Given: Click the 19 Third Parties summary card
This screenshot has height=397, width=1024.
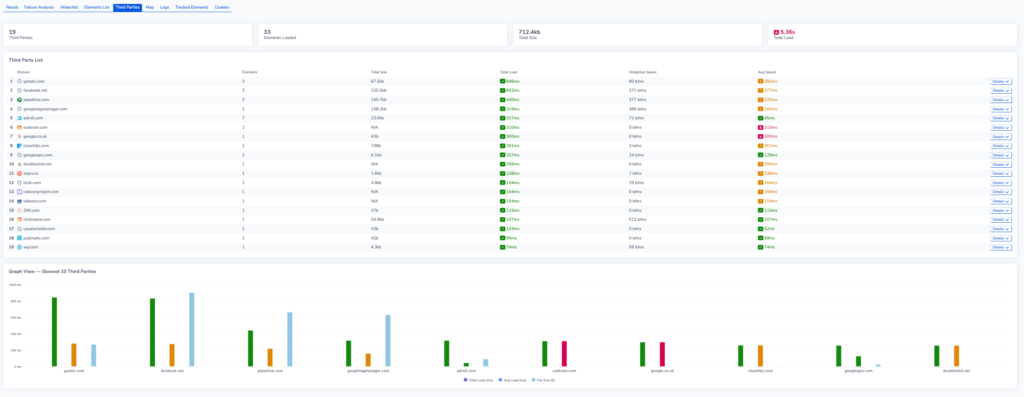Looking at the screenshot, I should 128,35.
